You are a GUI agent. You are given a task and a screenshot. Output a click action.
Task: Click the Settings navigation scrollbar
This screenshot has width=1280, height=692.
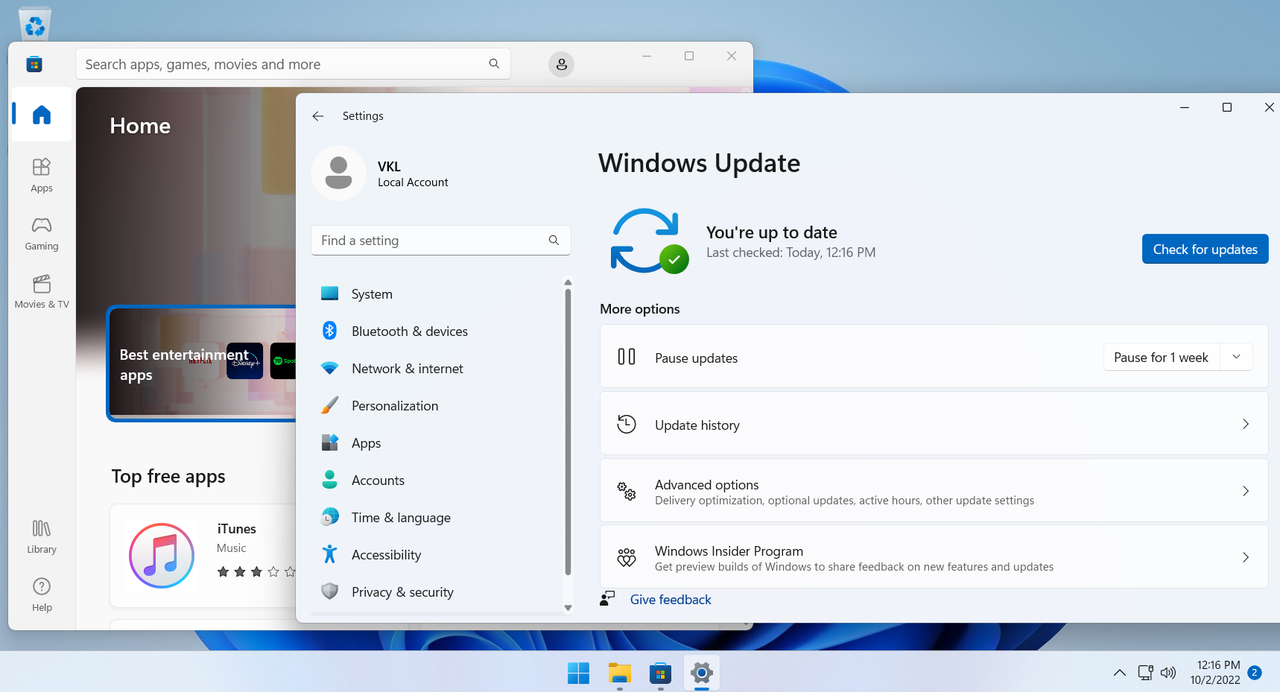click(568, 432)
